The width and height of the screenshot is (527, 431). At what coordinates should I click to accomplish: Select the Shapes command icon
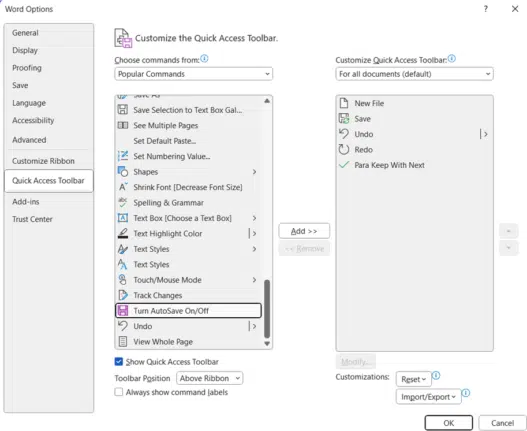click(x=123, y=172)
